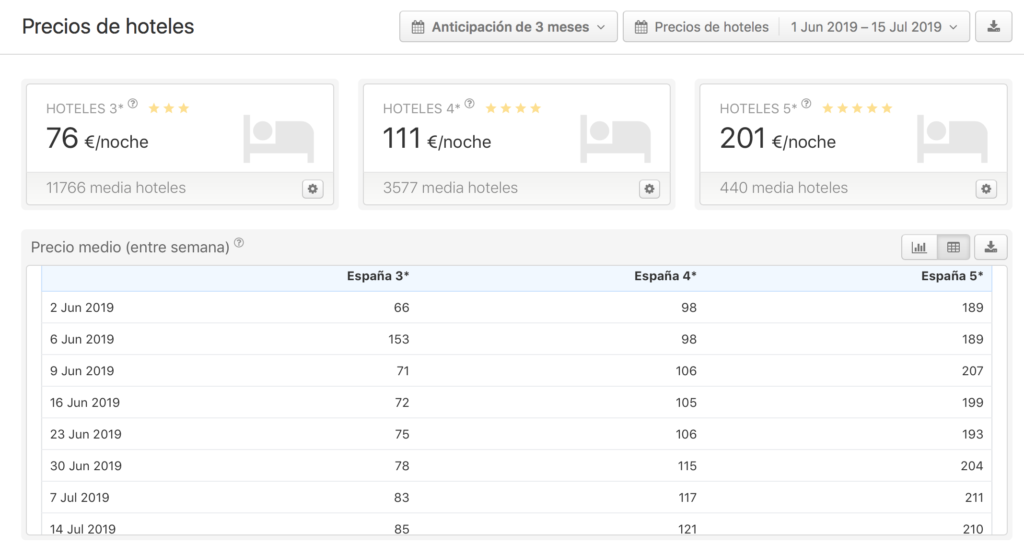
Task: Select the 6 Jun 2019 row label
Action: [x=82, y=340]
